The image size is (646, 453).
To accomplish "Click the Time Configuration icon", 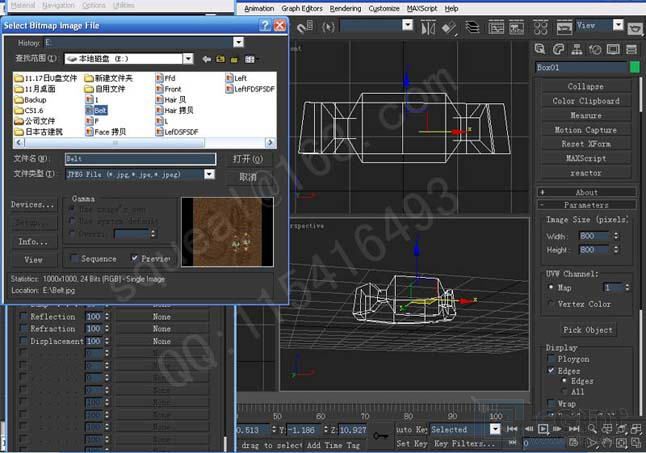I will [x=573, y=443].
